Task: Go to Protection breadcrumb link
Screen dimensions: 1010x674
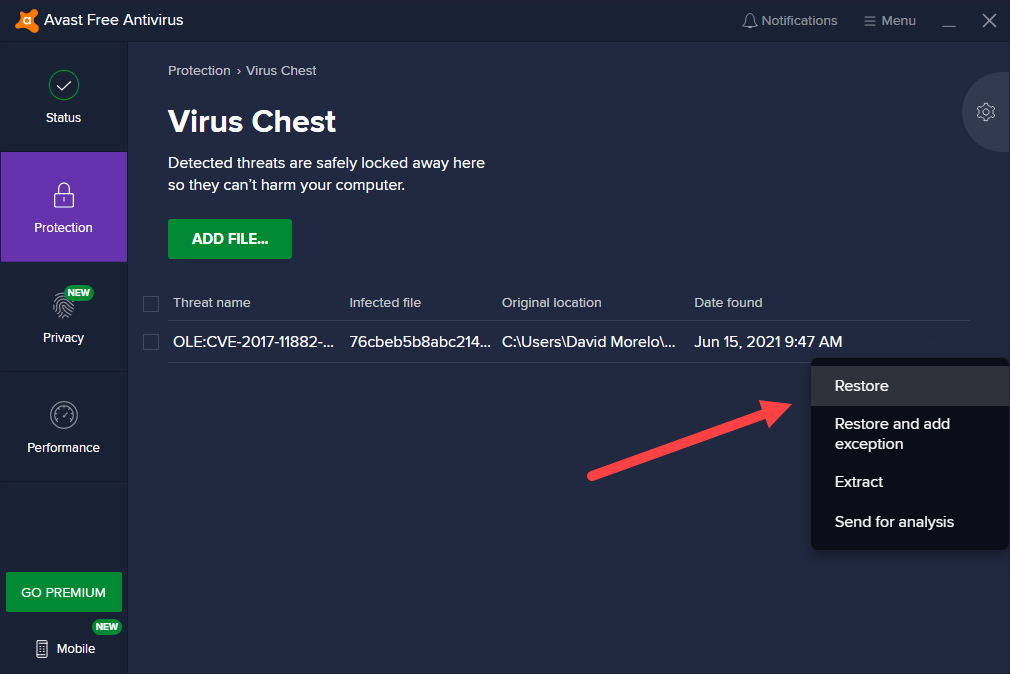Action: pos(199,71)
